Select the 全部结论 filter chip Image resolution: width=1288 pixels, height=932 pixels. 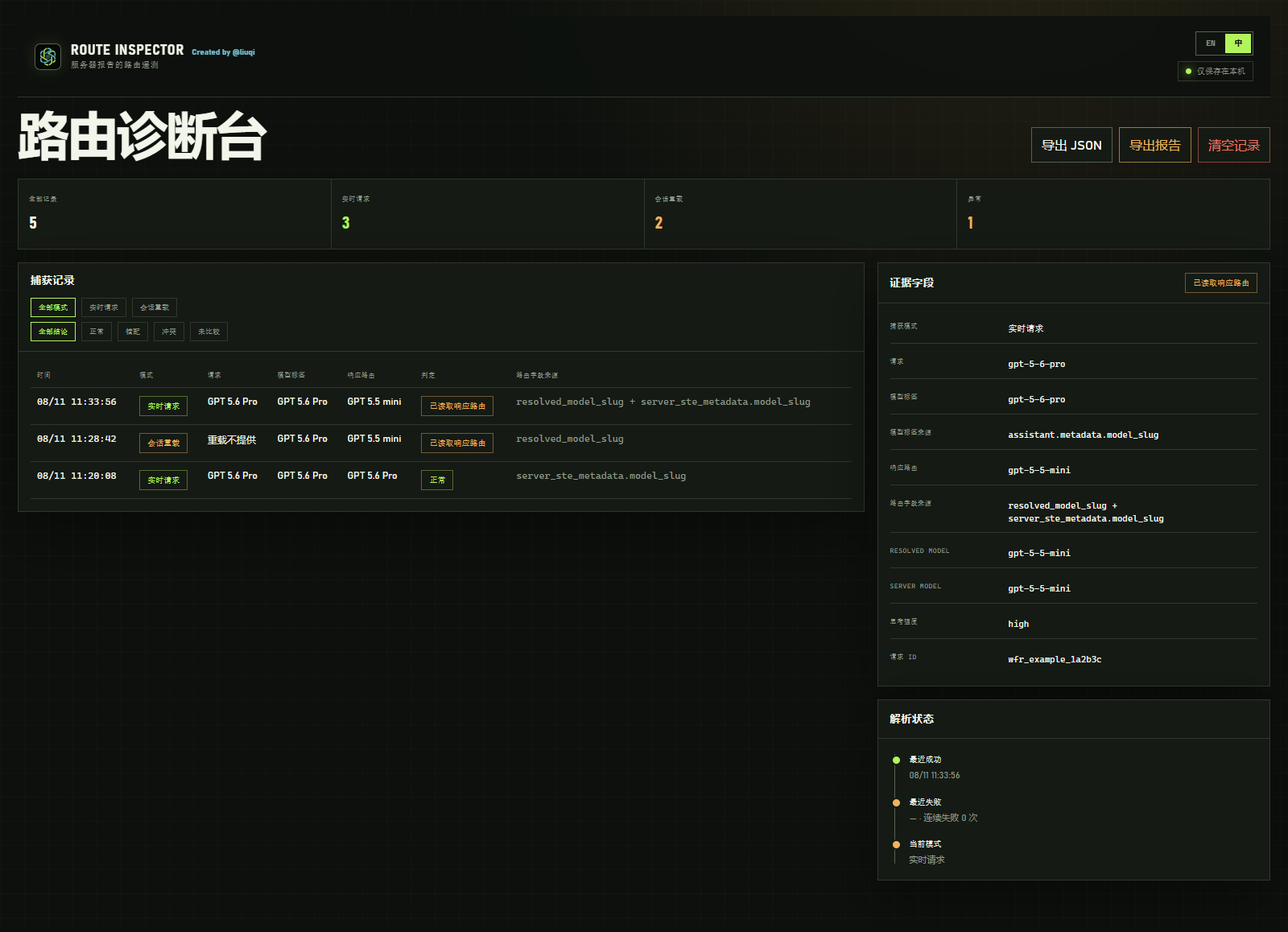53,332
